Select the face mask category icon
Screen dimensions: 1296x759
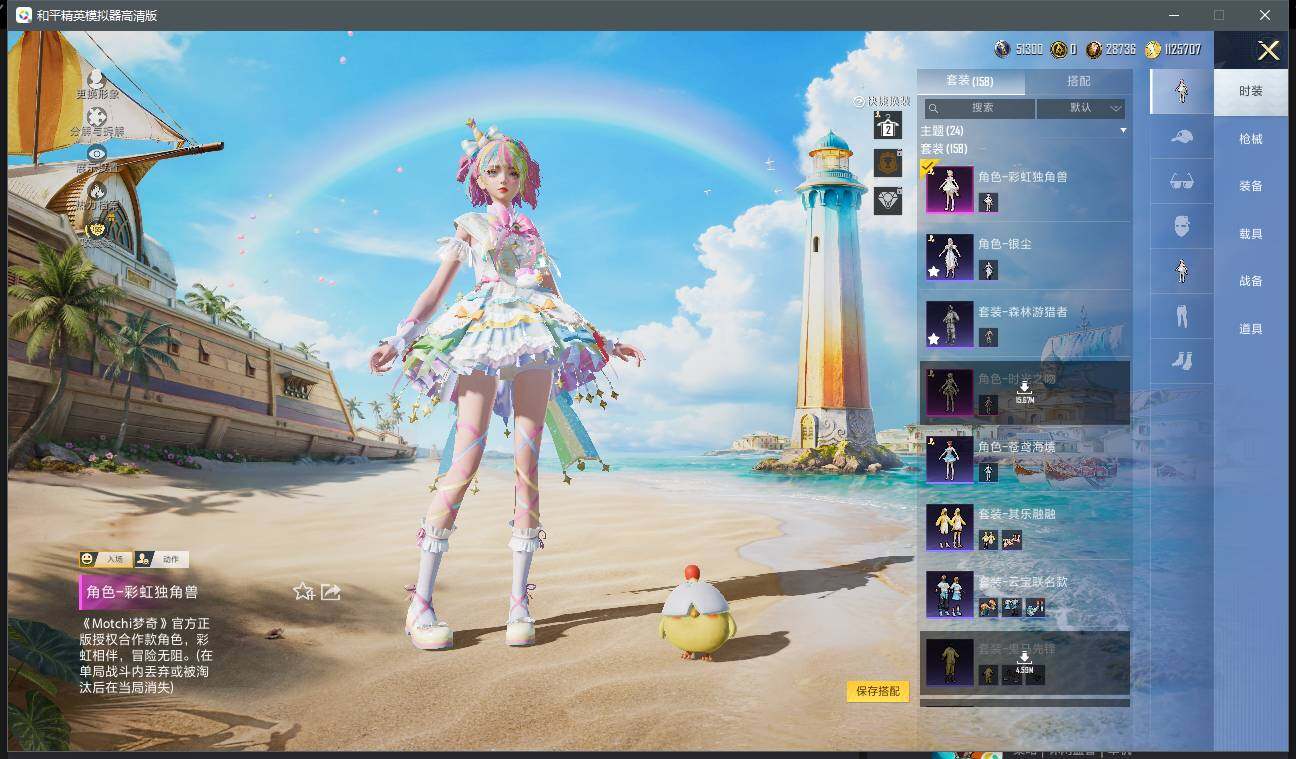tap(1181, 226)
